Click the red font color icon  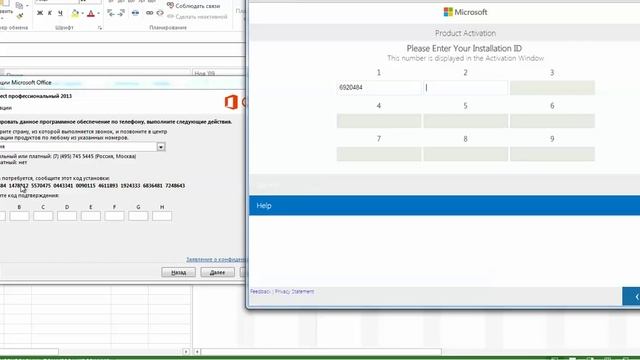(x=91, y=13)
